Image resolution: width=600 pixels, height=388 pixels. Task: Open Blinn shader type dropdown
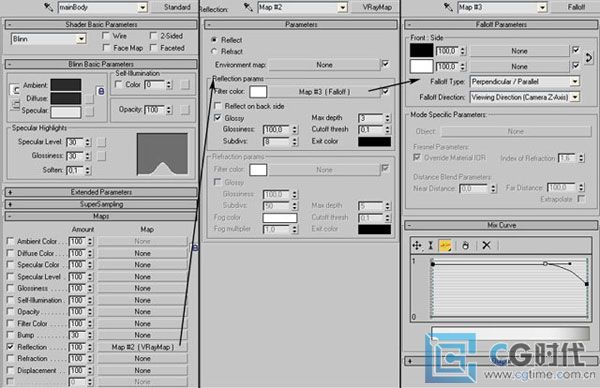pyautogui.click(x=81, y=39)
